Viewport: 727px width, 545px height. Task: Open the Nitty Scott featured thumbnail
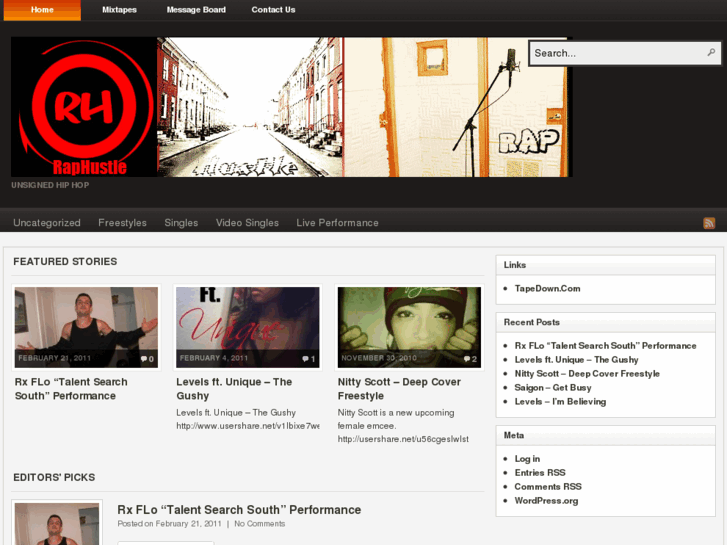pos(409,327)
